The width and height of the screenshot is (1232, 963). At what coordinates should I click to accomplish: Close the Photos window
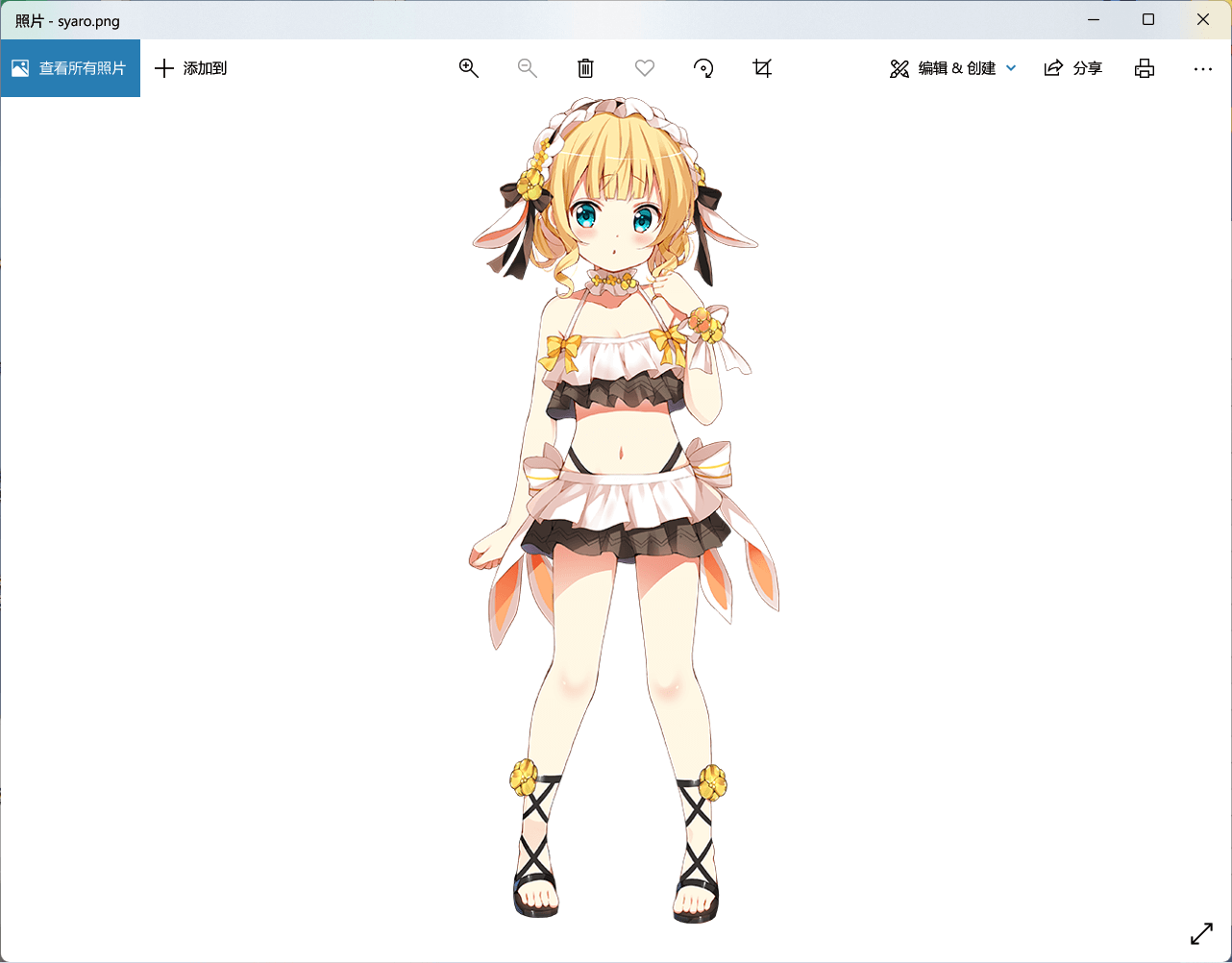(x=1203, y=19)
